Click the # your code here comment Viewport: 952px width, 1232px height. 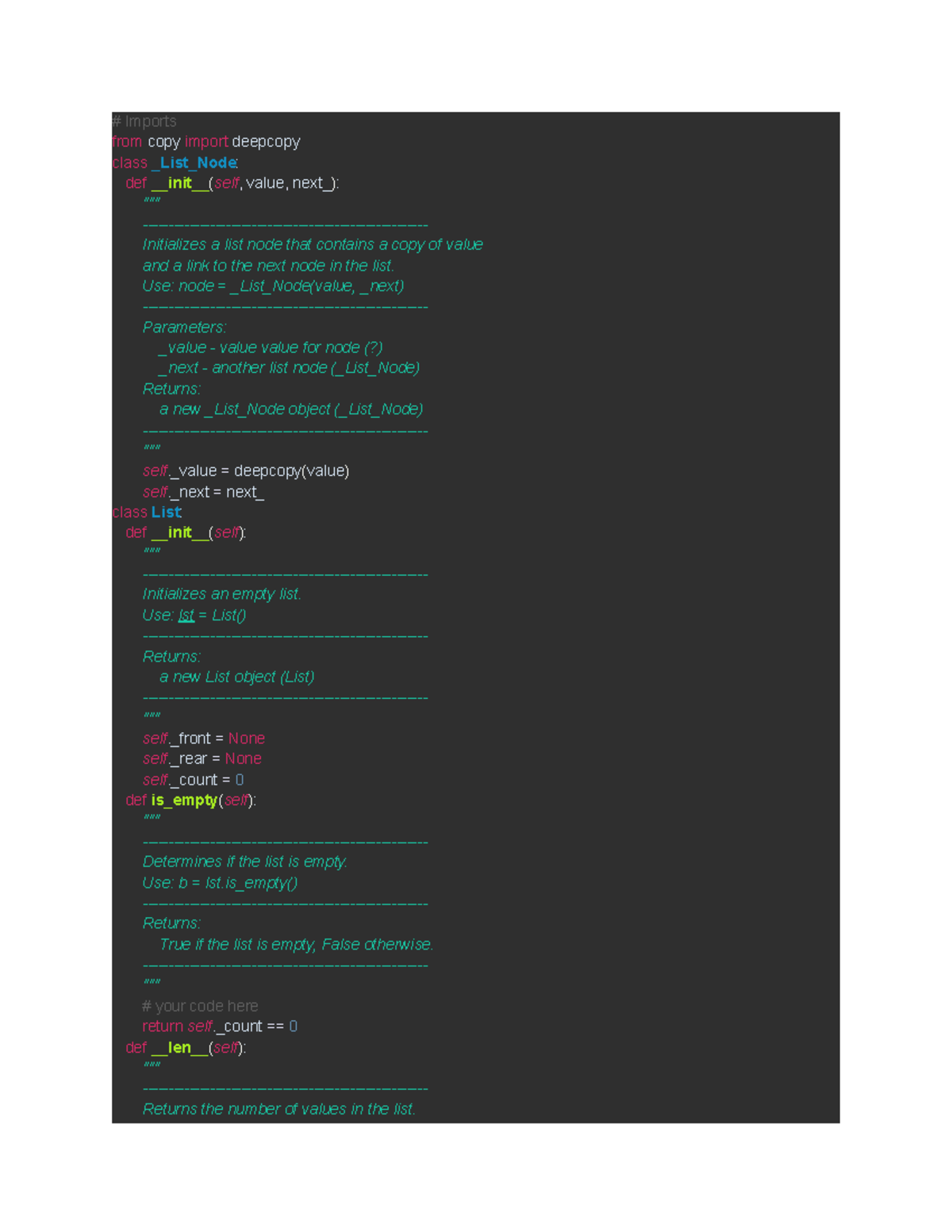[200, 1005]
